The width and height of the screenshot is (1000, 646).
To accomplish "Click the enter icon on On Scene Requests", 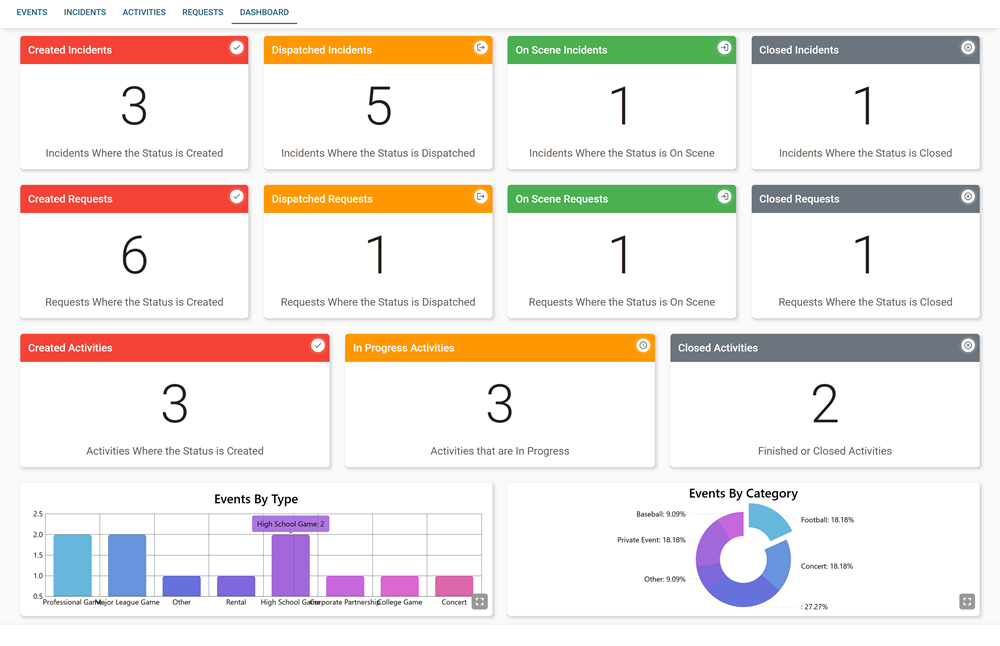I will click(x=724, y=197).
